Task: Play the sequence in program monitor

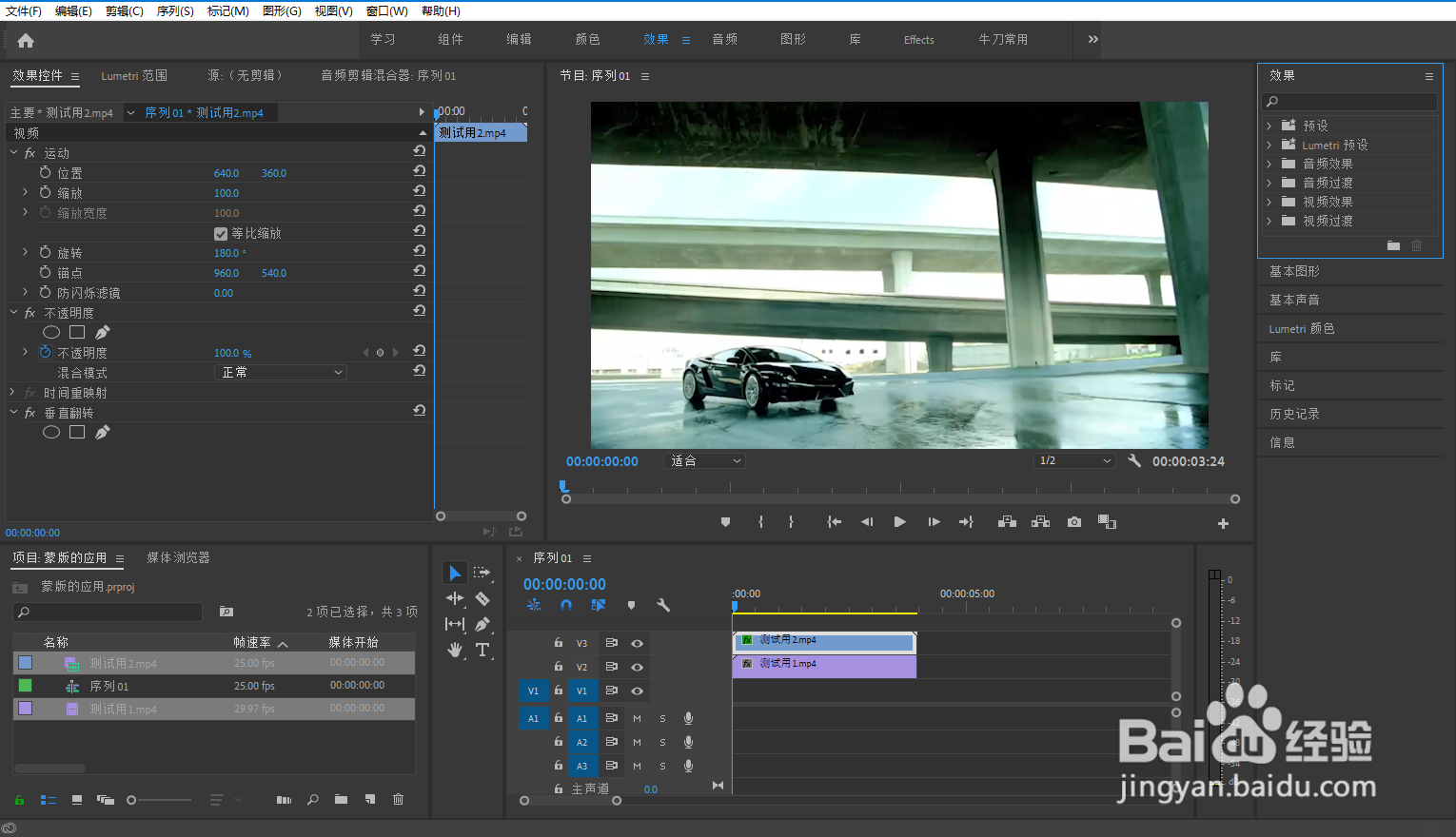Action: [899, 521]
